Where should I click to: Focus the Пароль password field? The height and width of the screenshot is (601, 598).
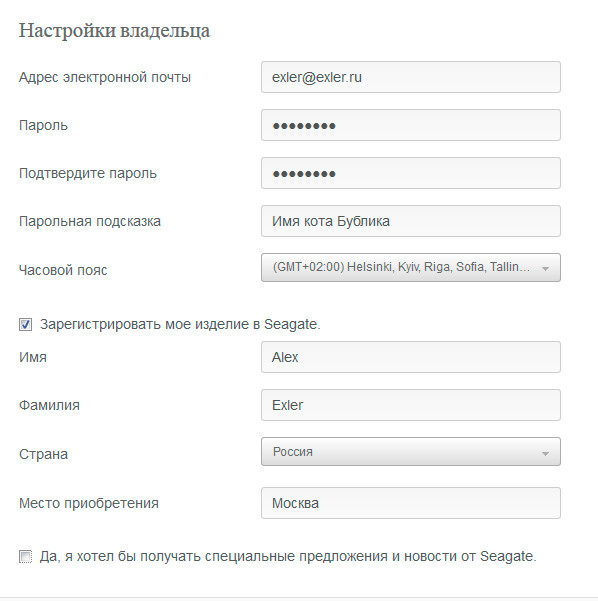click(x=411, y=125)
